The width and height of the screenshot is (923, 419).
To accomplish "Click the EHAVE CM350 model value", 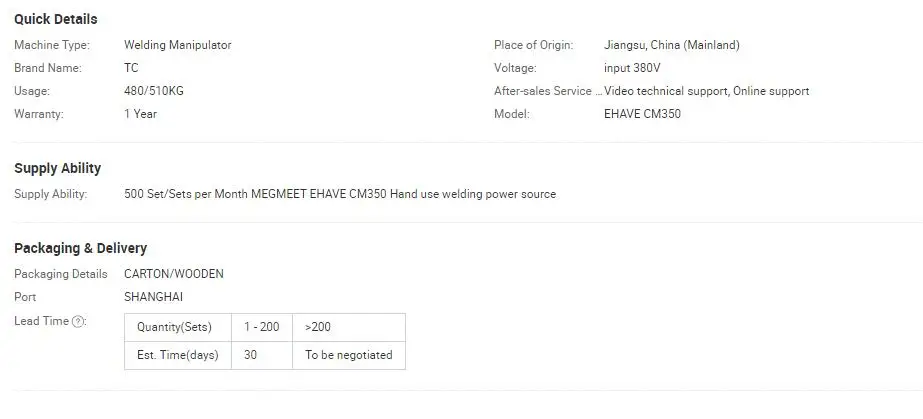I will point(642,114).
